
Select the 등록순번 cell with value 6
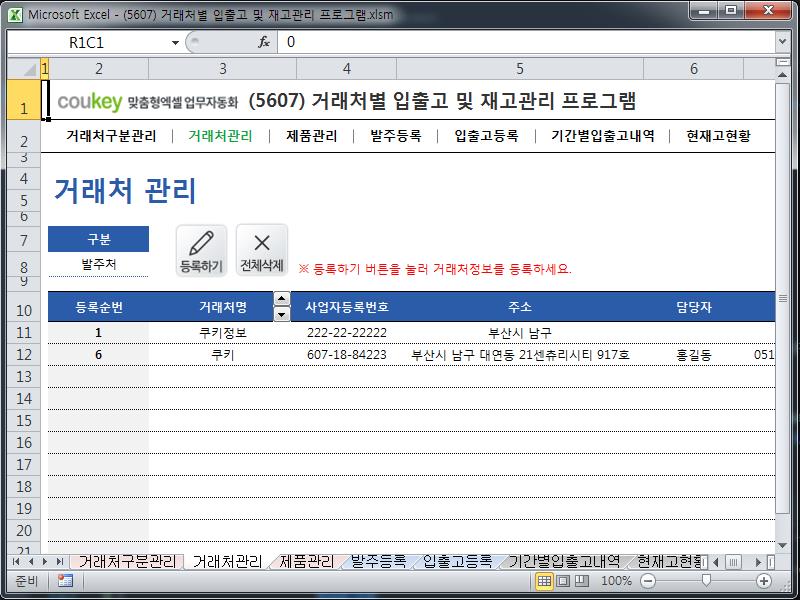(x=98, y=355)
